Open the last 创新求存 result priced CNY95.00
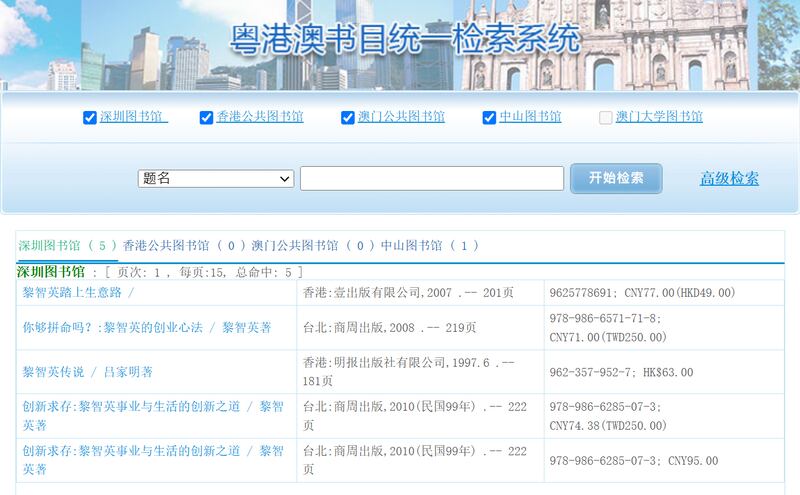Screen dimensions: 800x495 [152, 451]
